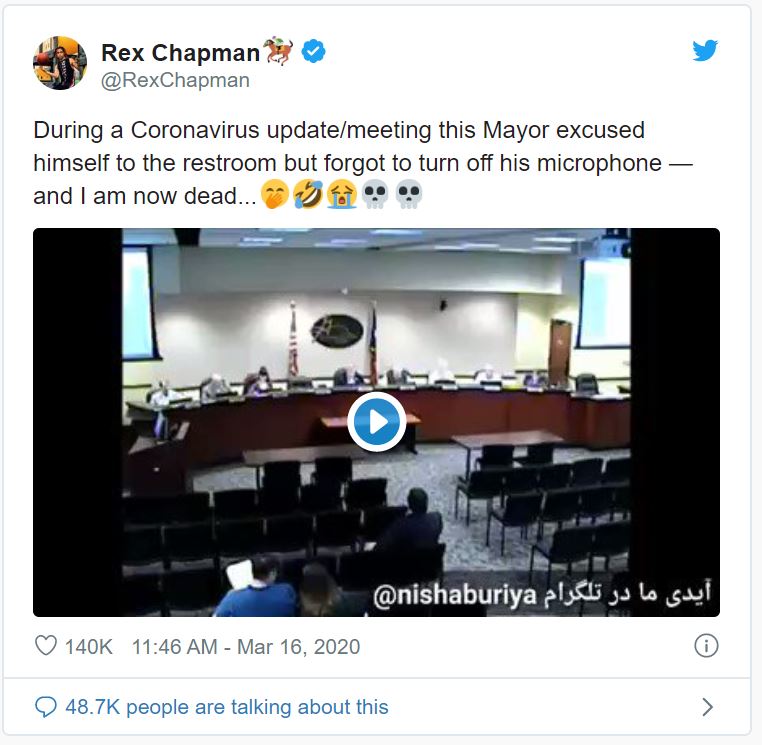Open Rex Chapman's profile picture

(60, 63)
